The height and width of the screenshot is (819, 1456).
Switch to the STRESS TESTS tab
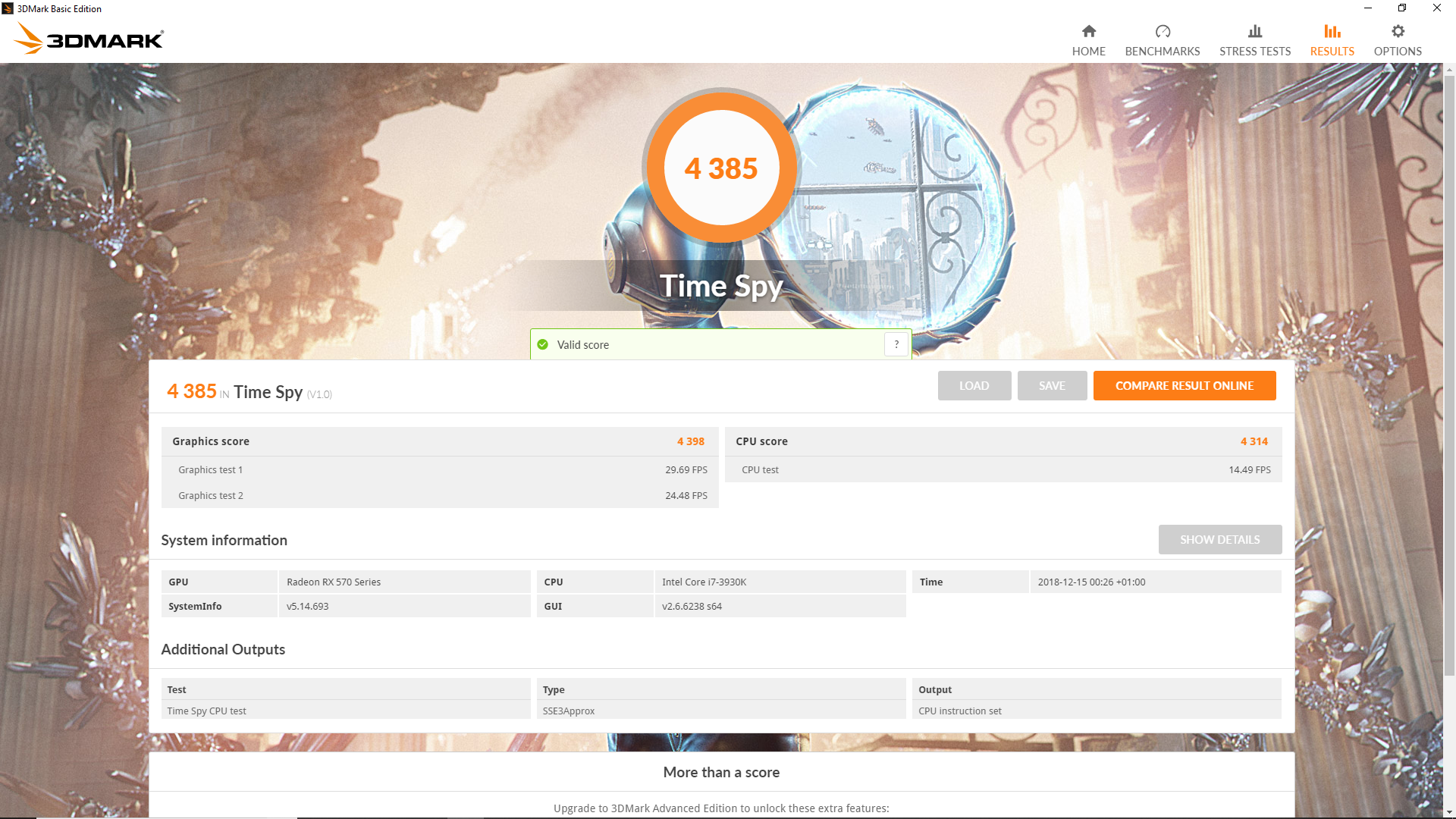tap(1254, 52)
